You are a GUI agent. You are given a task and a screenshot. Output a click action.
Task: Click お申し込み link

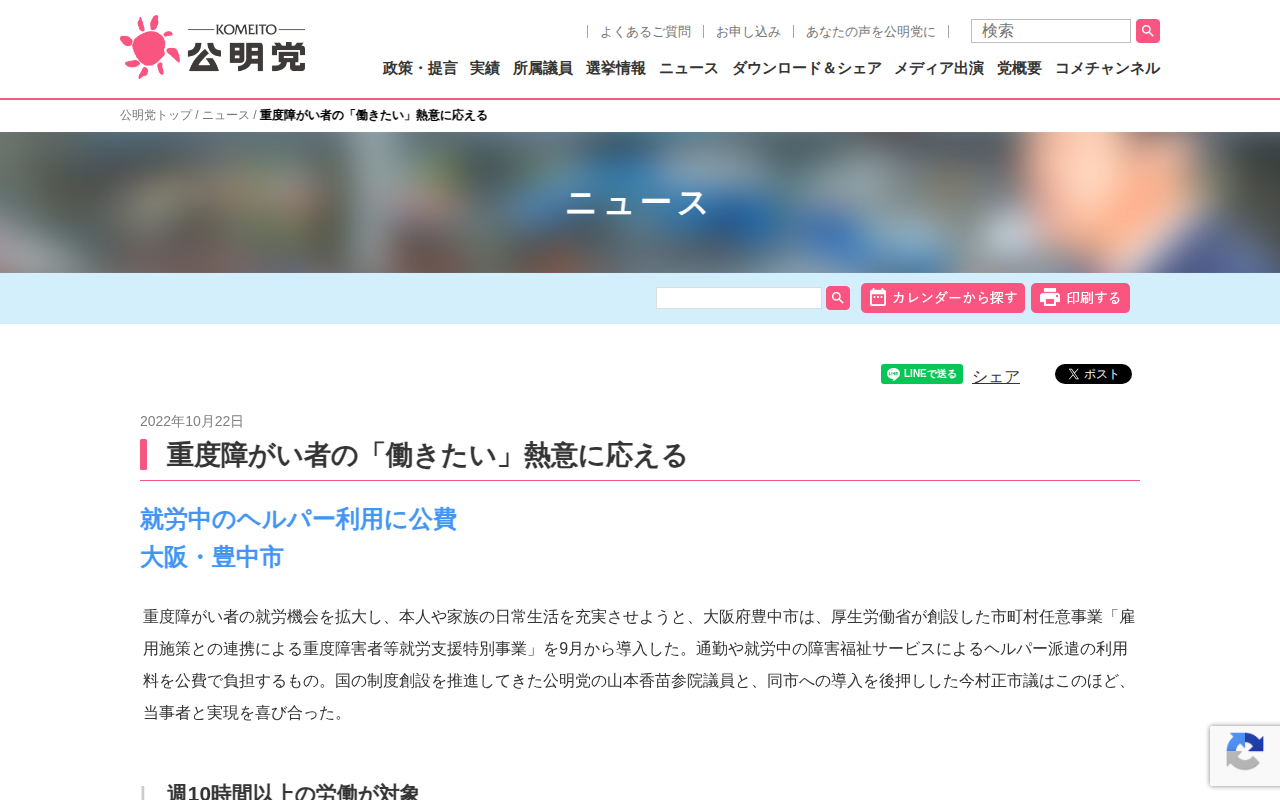(748, 32)
